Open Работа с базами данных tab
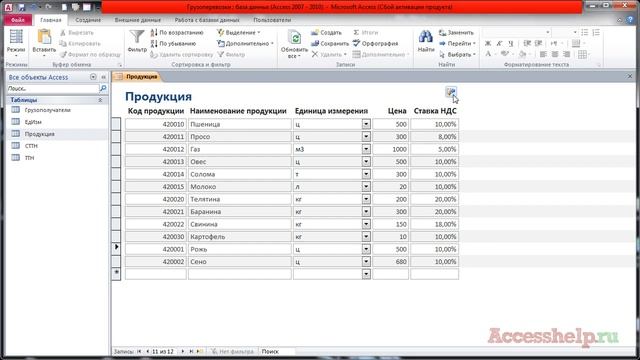640x360 pixels. pyautogui.click(x=207, y=20)
